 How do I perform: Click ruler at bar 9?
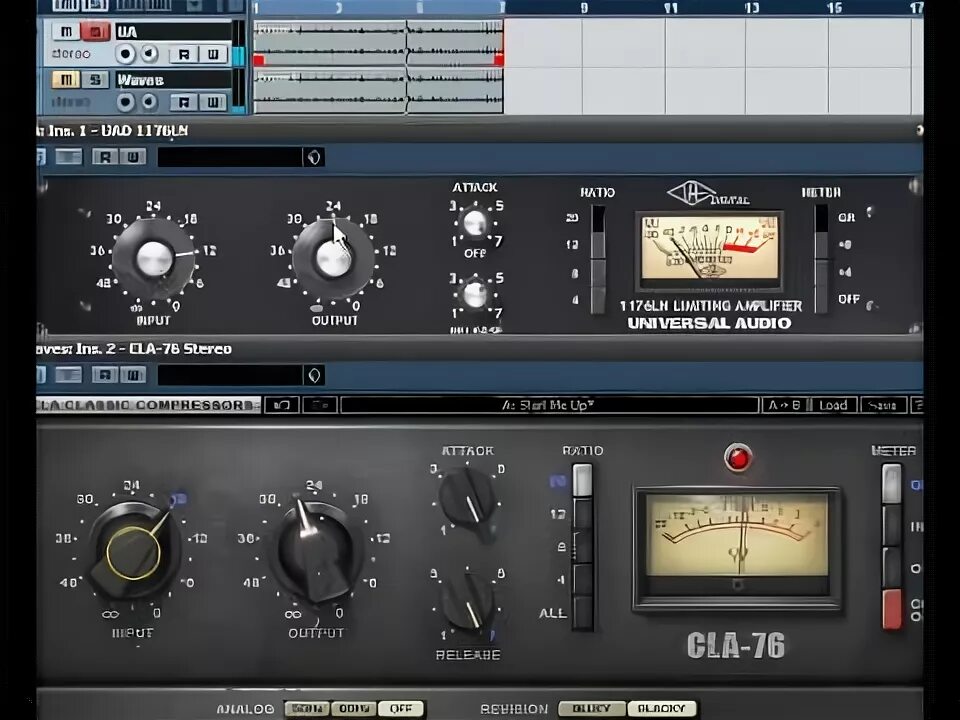click(x=583, y=8)
